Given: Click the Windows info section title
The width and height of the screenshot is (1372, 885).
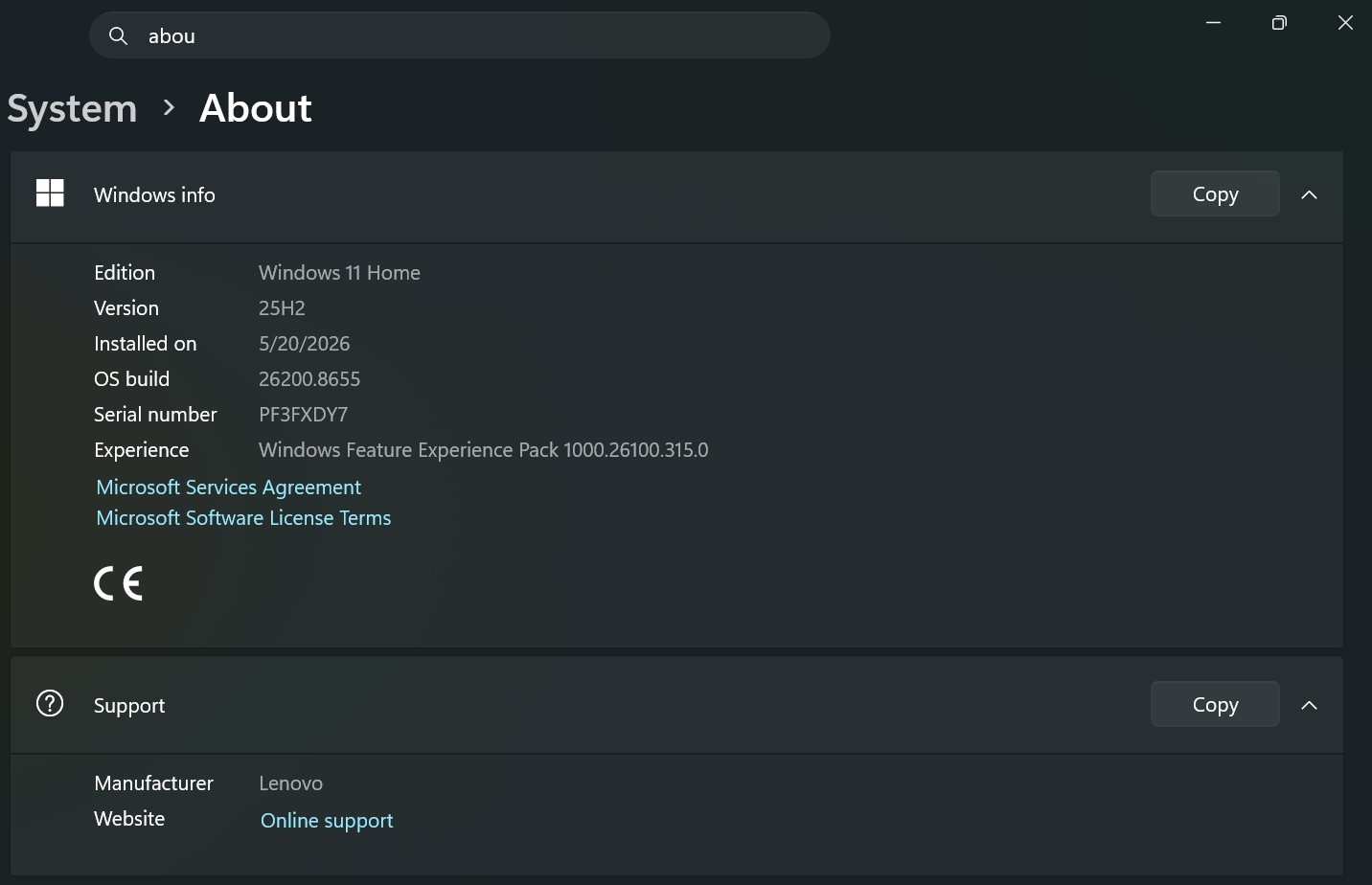Looking at the screenshot, I should (154, 194).
